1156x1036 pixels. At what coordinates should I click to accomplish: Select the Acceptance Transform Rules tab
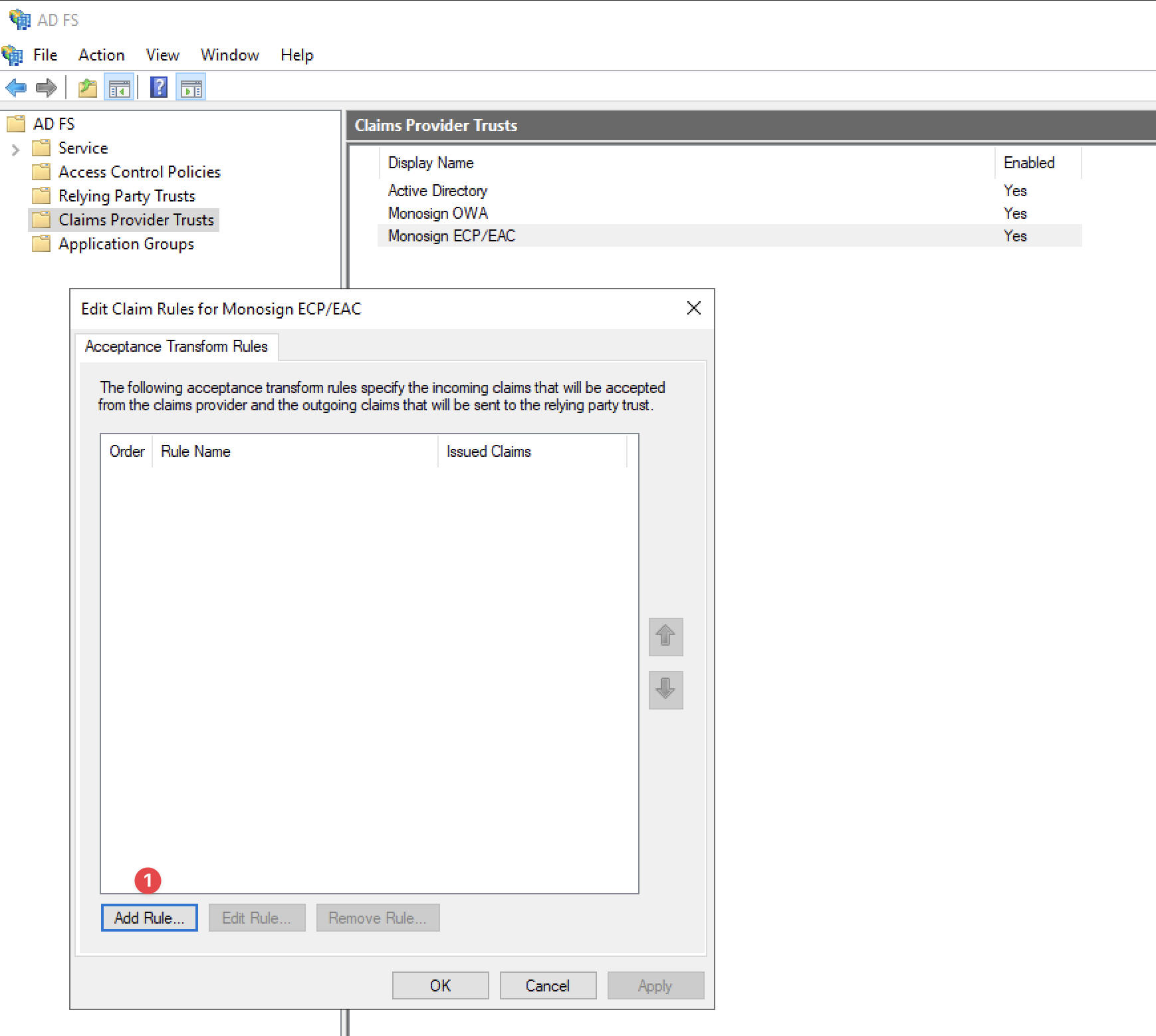pyautogui.click(x=176, y=346)
